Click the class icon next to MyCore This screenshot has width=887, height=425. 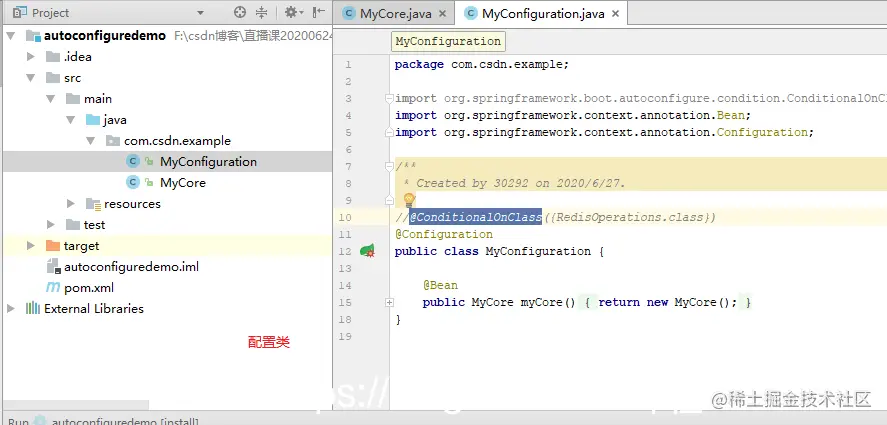tap(132, 182)
